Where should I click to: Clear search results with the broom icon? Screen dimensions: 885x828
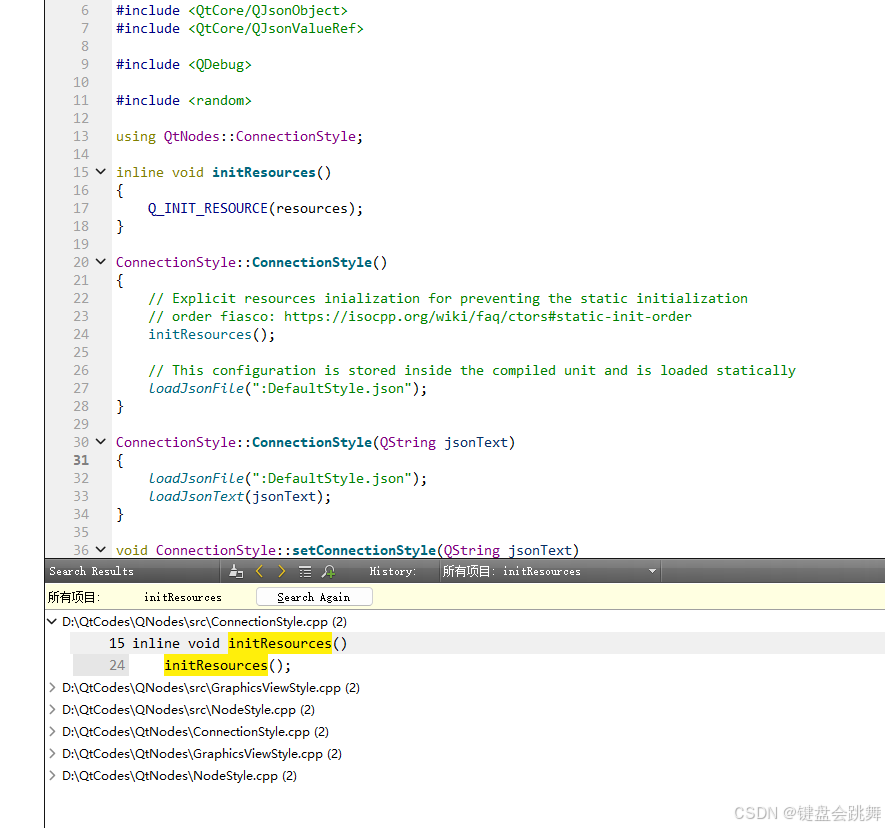[236, 572]
